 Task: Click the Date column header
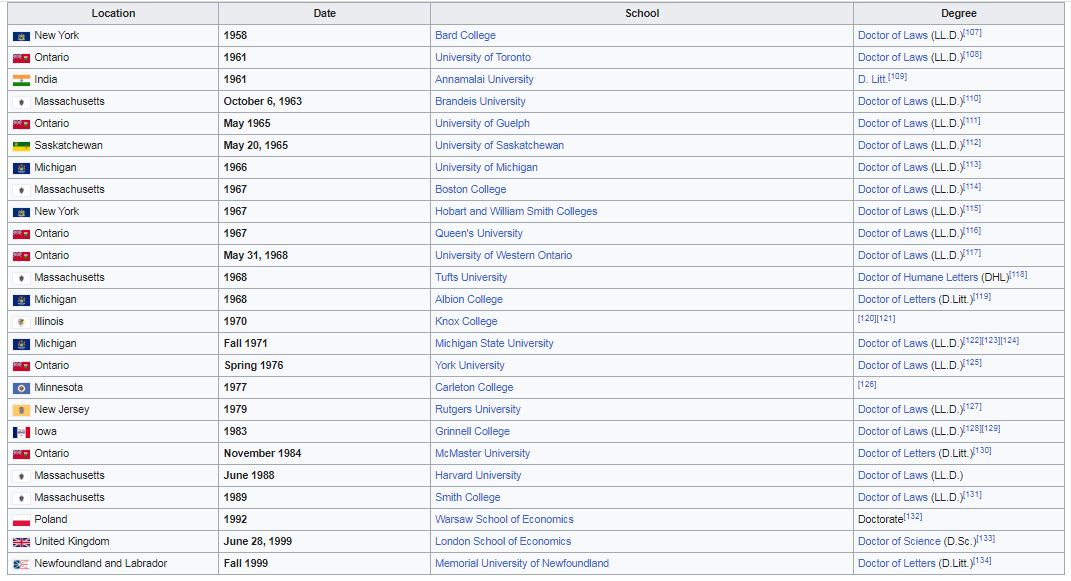[x=324, y=14]
